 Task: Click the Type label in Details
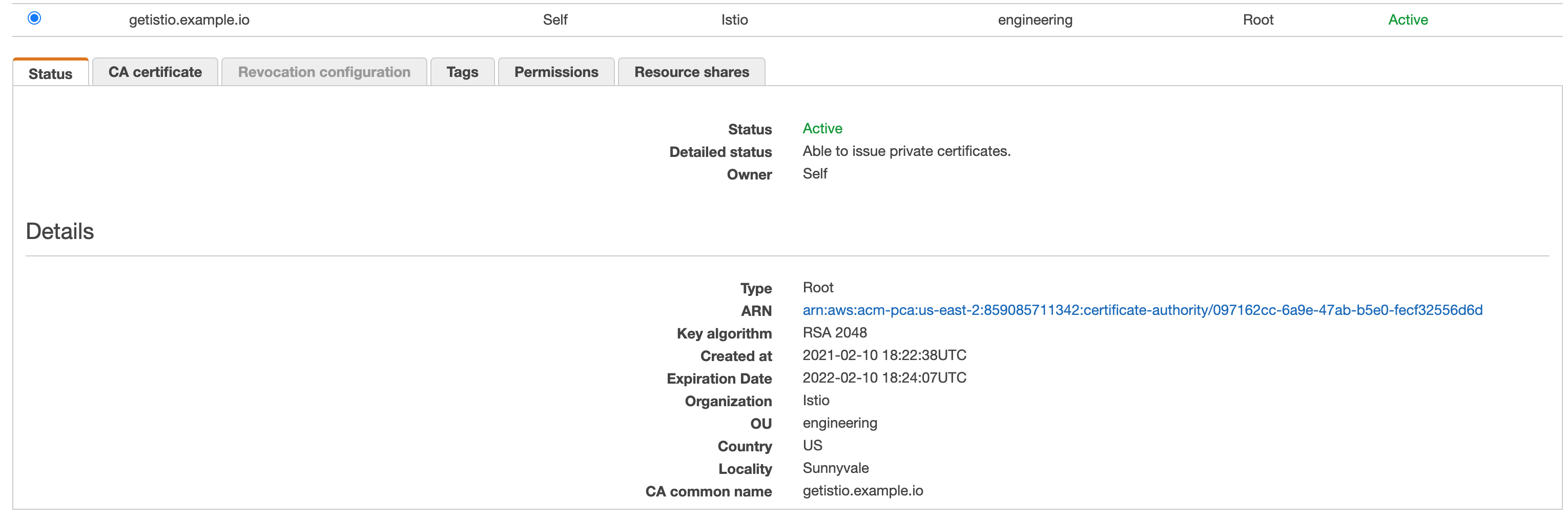(755, 288)
